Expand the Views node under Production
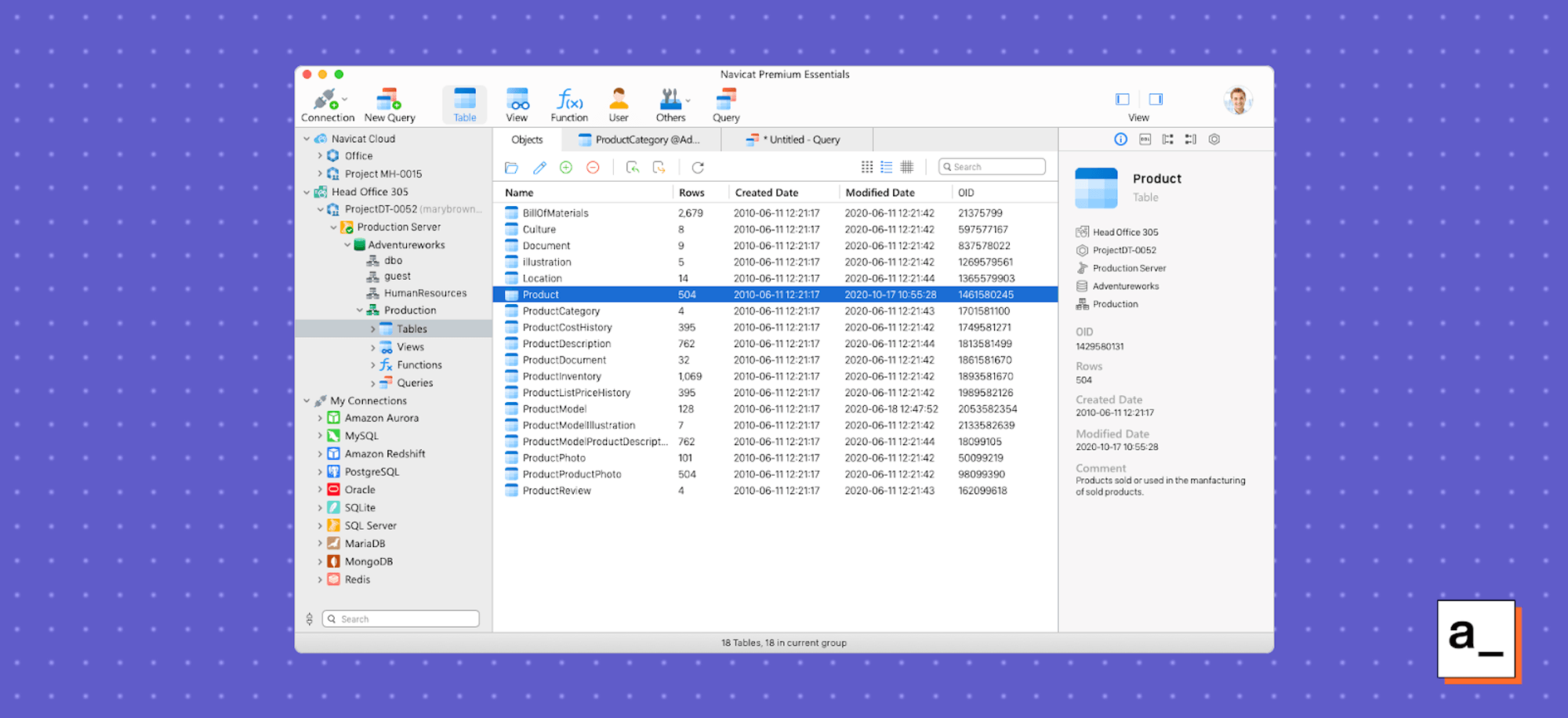The width and height of the screenshot is (1568, 718). point(372,347)
